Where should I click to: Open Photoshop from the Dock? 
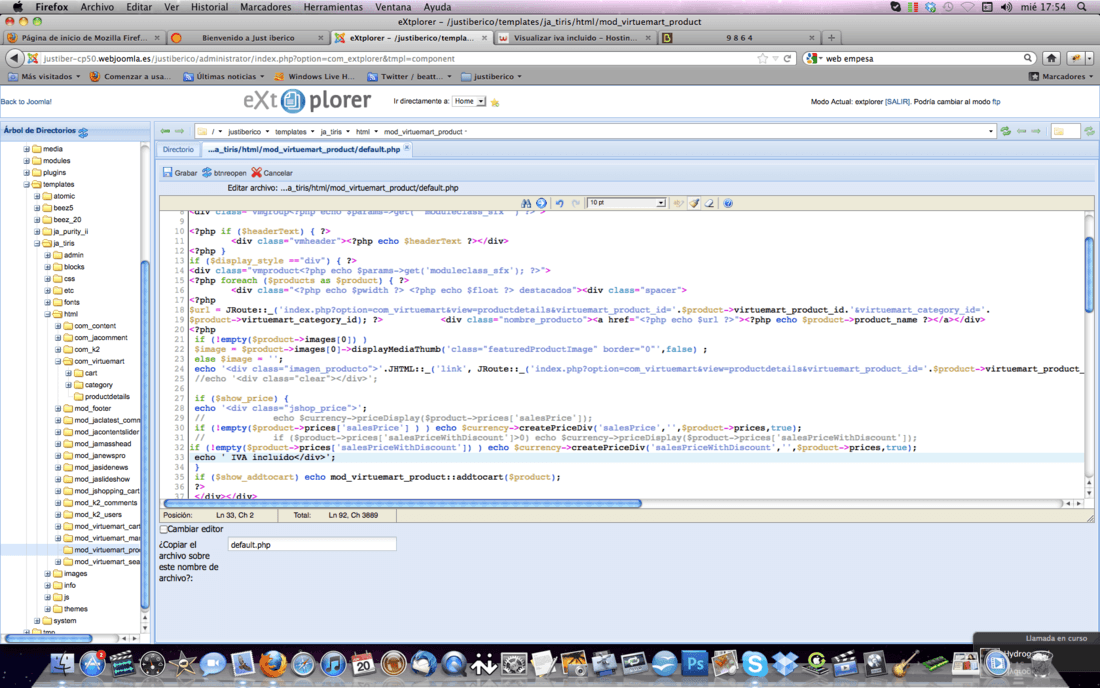point(695,663)
